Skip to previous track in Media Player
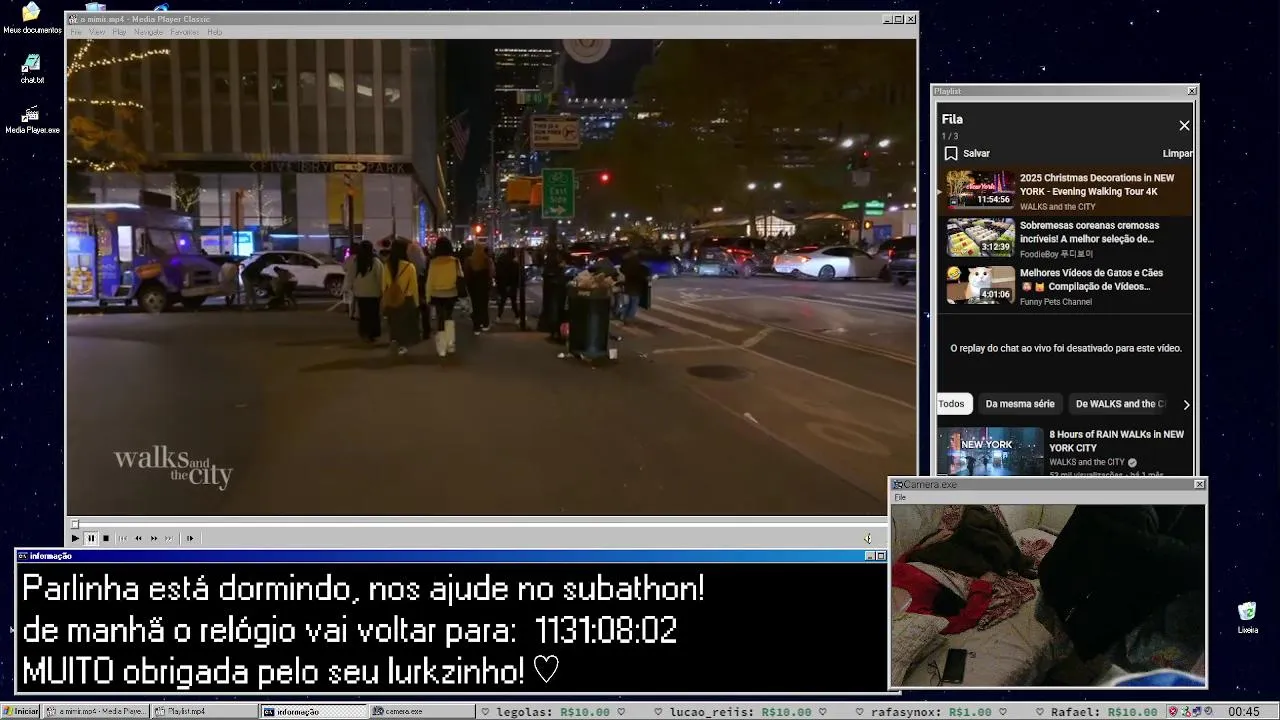This screenshot has height=720, width=1280. (123, 538)
